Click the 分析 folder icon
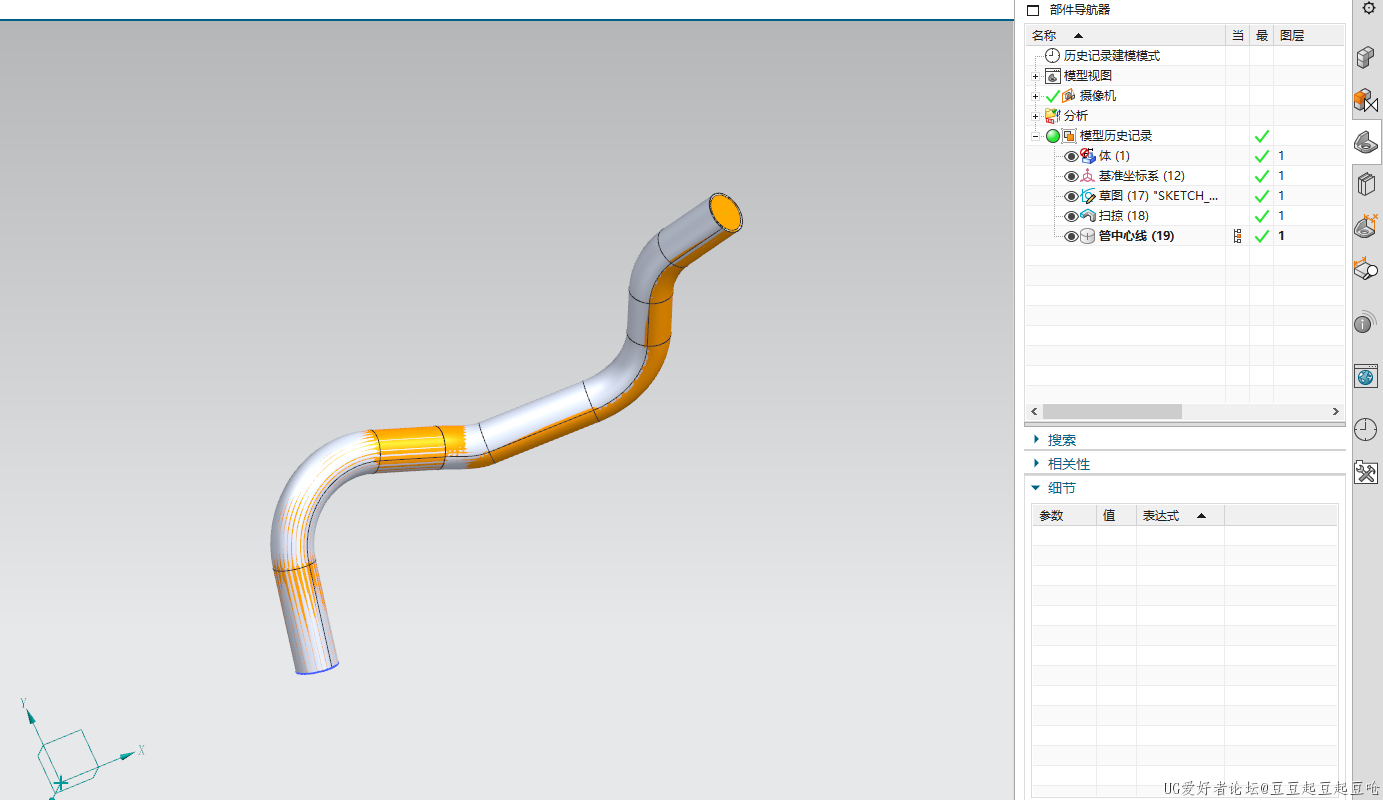The image size is (1383, 800). click(1052, 116)
